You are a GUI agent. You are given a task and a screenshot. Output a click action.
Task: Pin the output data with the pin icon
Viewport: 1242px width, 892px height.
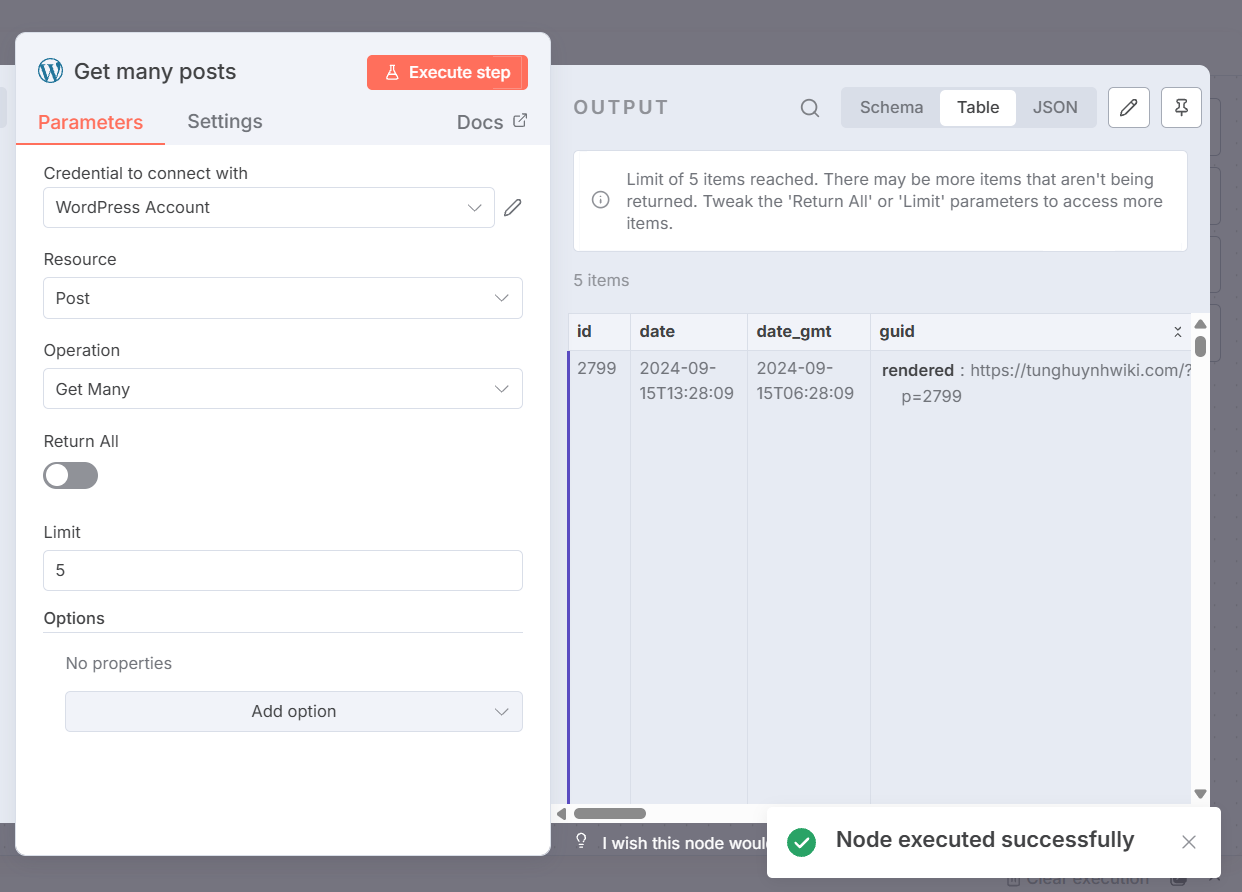point(1181,107)
